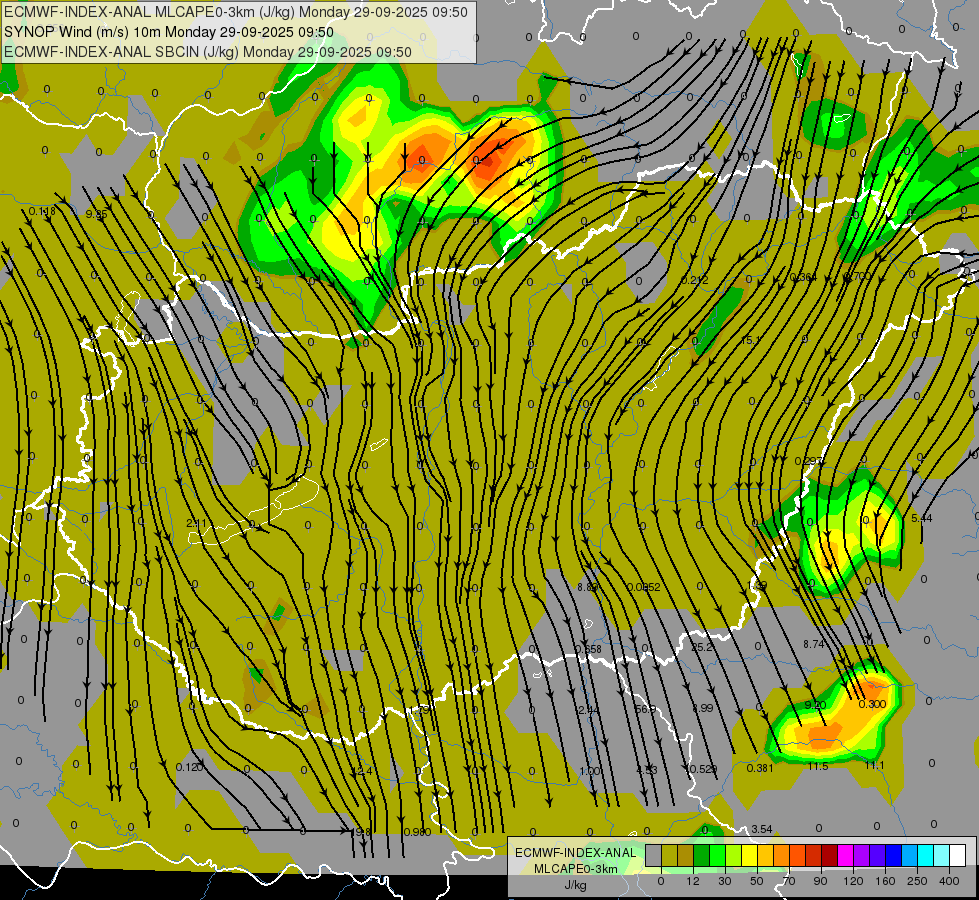Click the map value 0.300
The image size is (979, 900).
tap(872, 704)
